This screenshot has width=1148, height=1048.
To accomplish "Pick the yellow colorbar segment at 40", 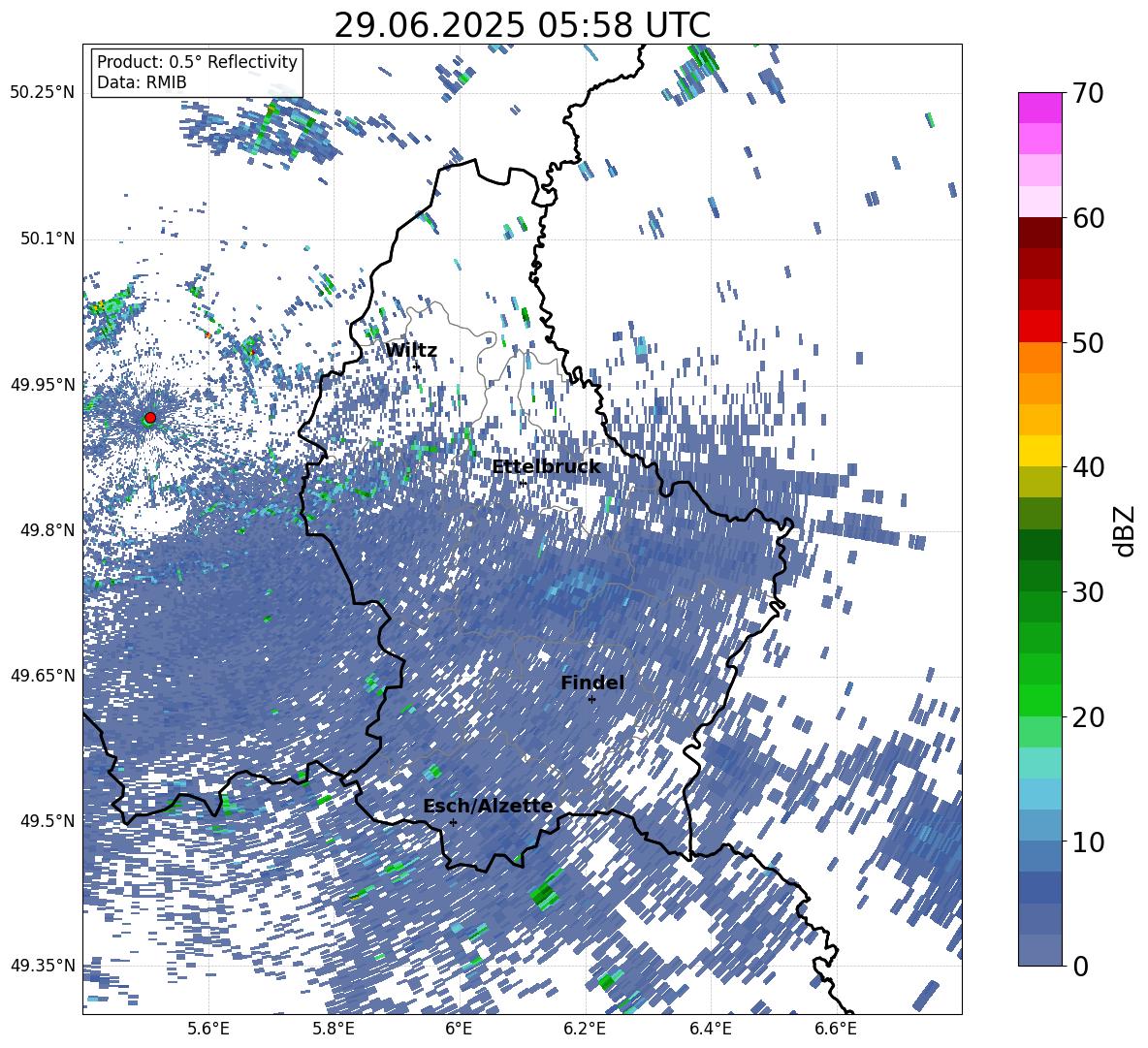I will pyautogui.click(x=1039, y=451).
